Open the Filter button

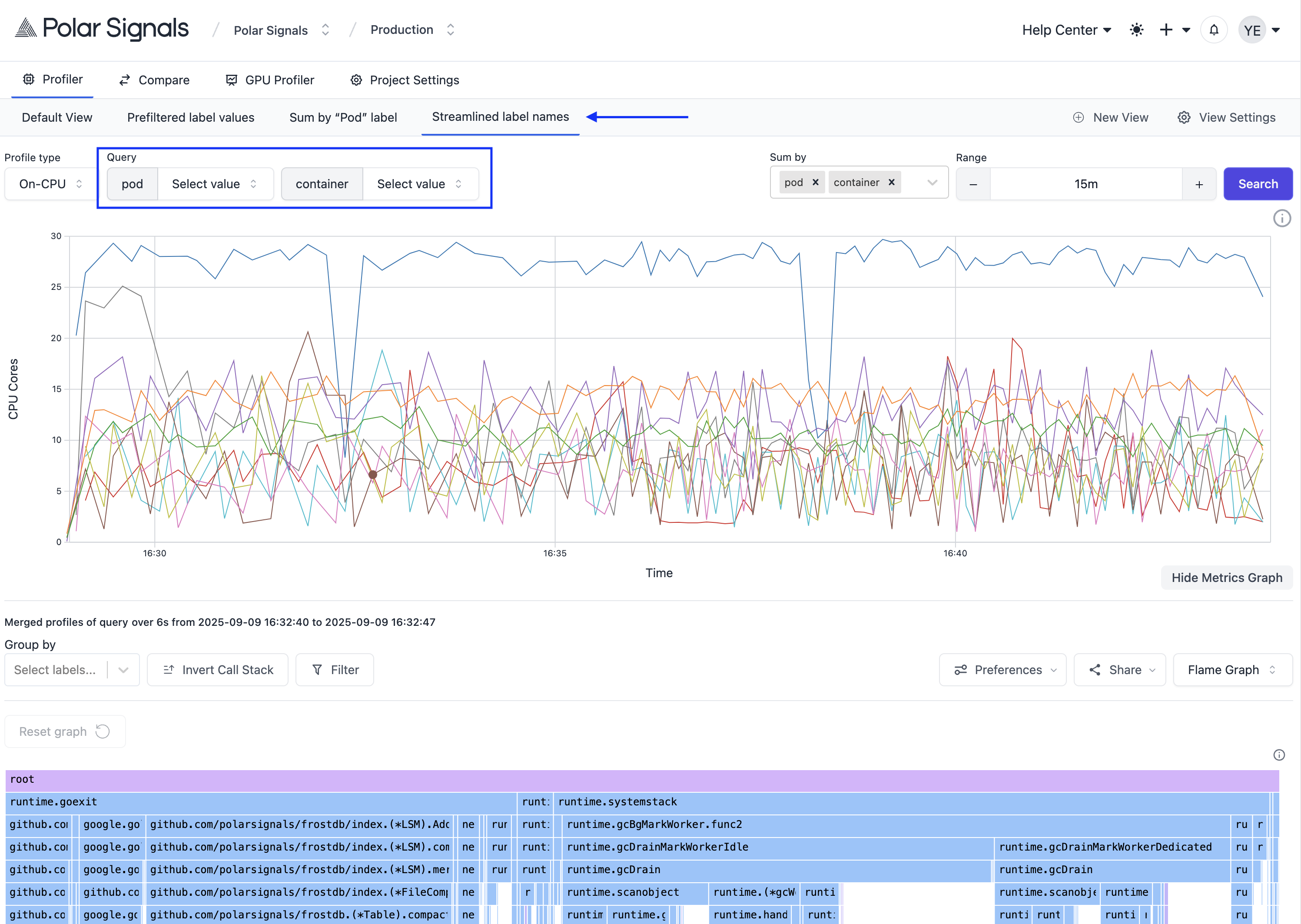pyautogui.click(x=335, y=670)
